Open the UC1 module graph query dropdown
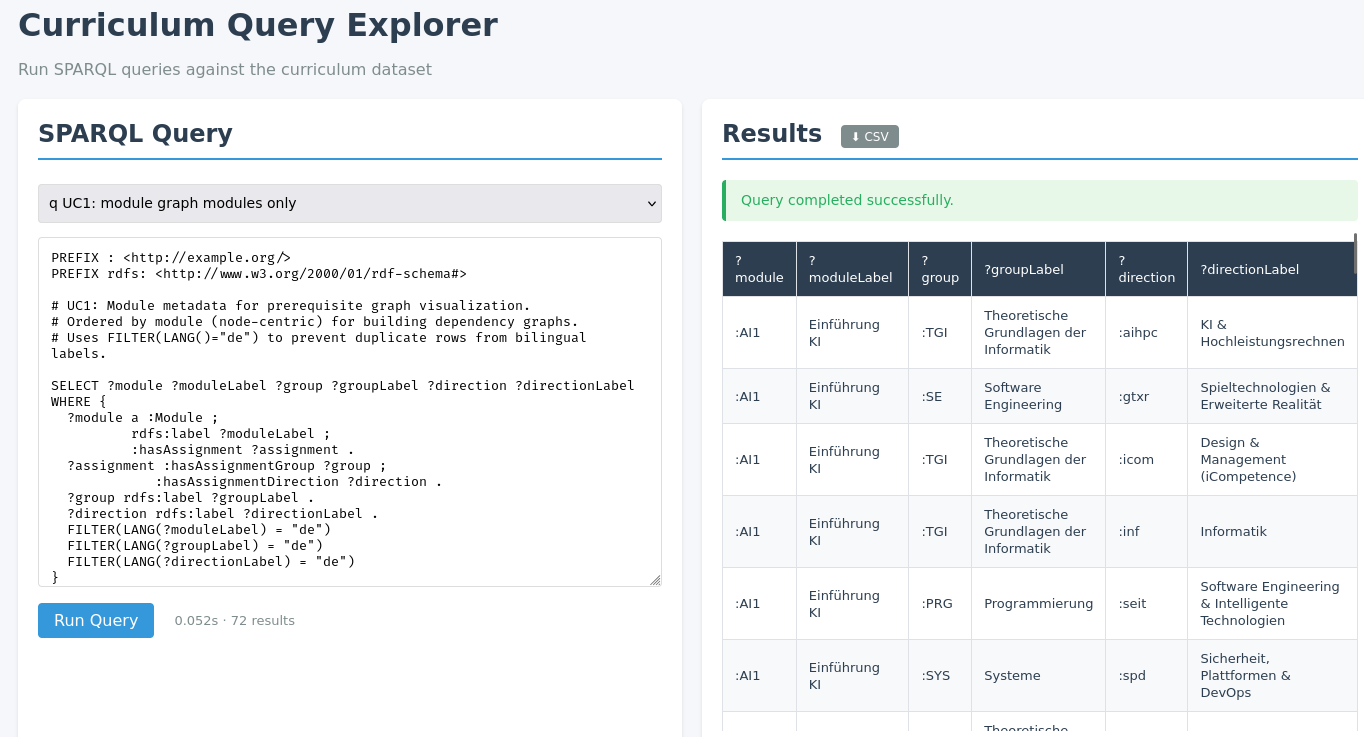 350,203
